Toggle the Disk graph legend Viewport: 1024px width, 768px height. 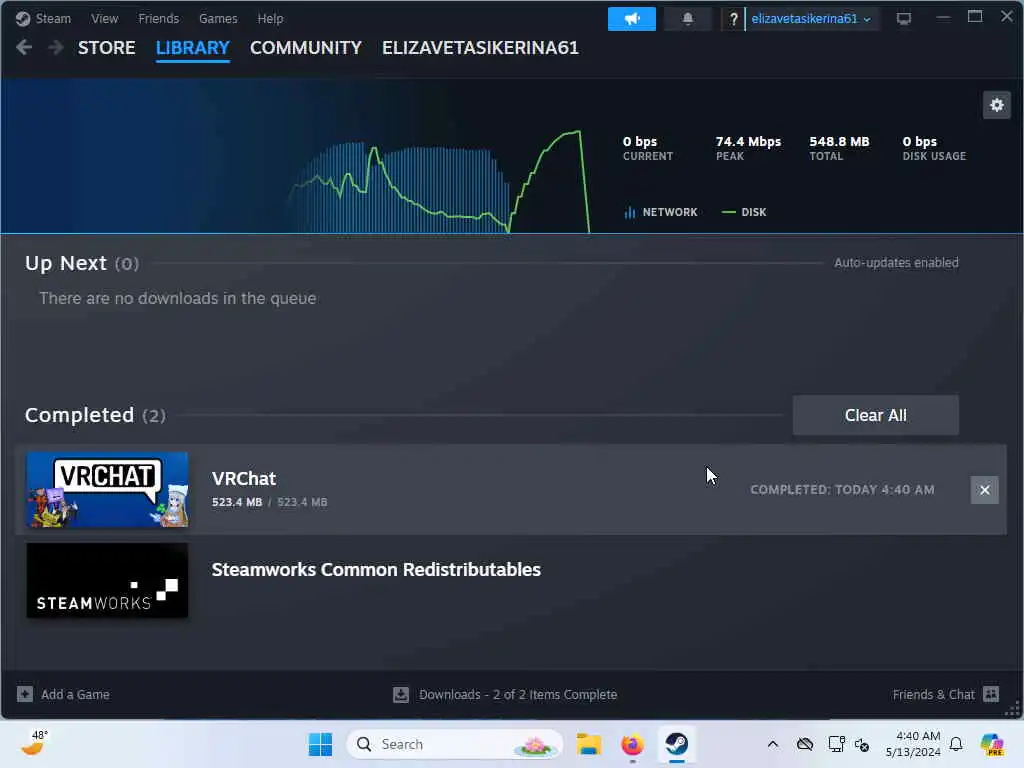[x=744, y=212]
